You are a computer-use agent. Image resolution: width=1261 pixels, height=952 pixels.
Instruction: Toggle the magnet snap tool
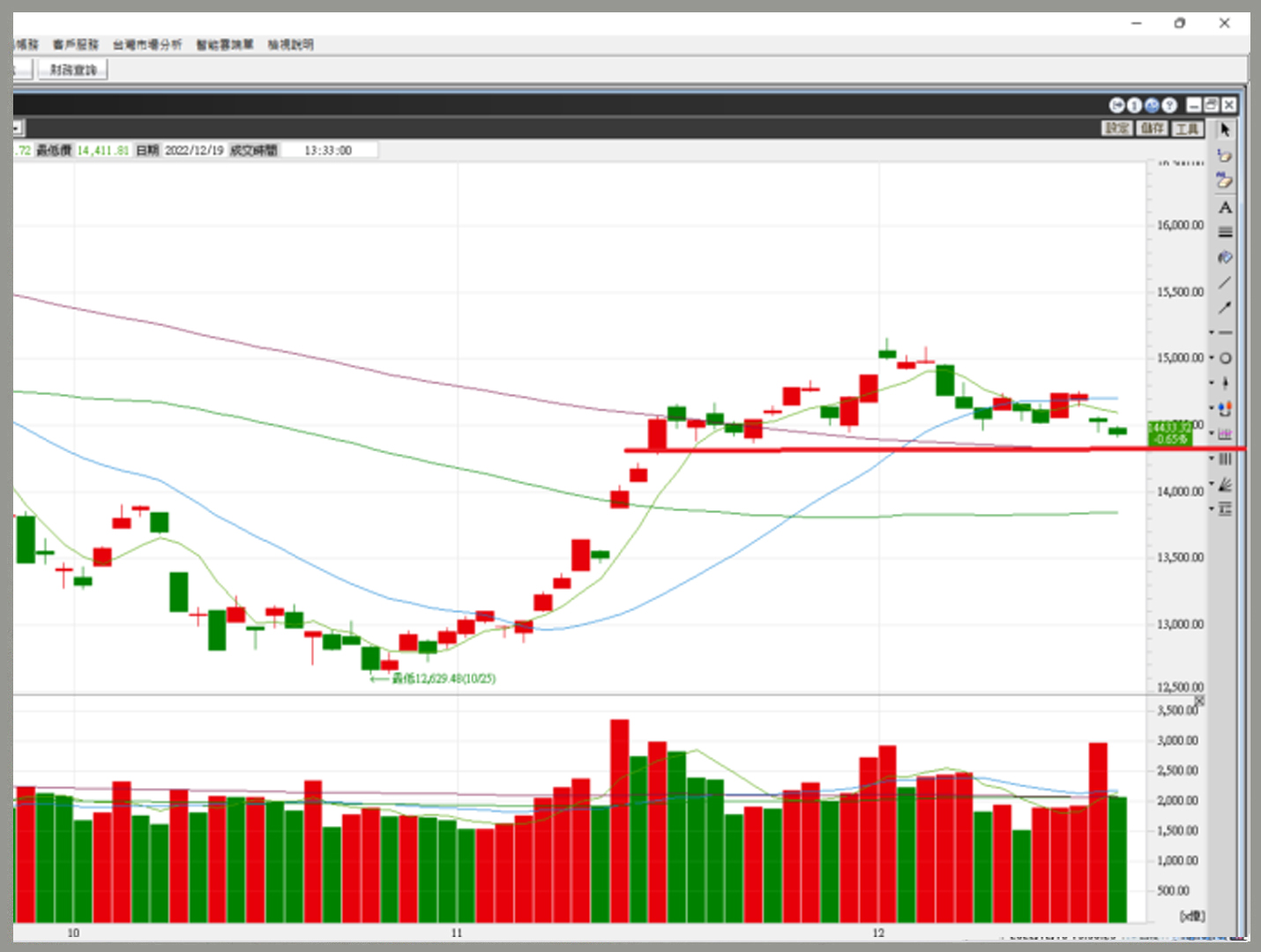pyautogui.click(x=1226, y=409)
